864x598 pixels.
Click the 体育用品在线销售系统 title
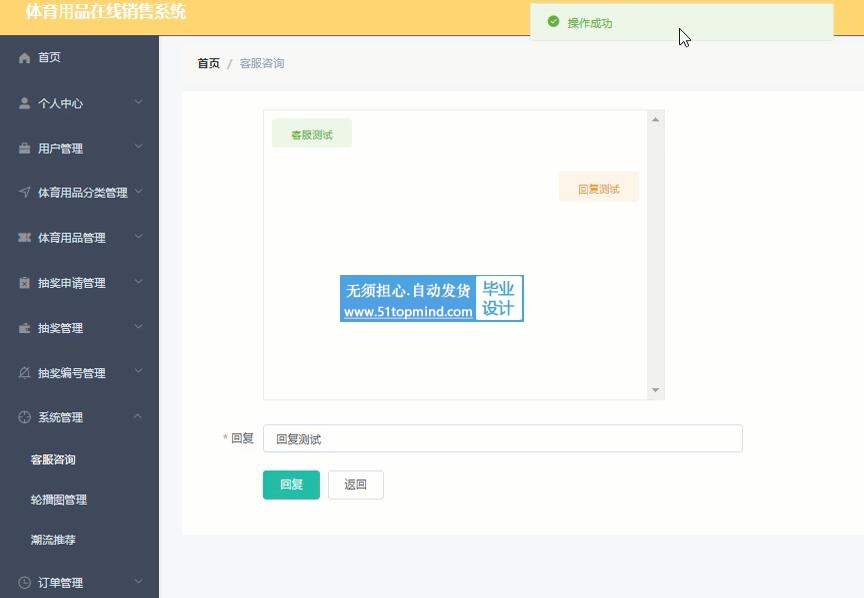tap(106, 12)
